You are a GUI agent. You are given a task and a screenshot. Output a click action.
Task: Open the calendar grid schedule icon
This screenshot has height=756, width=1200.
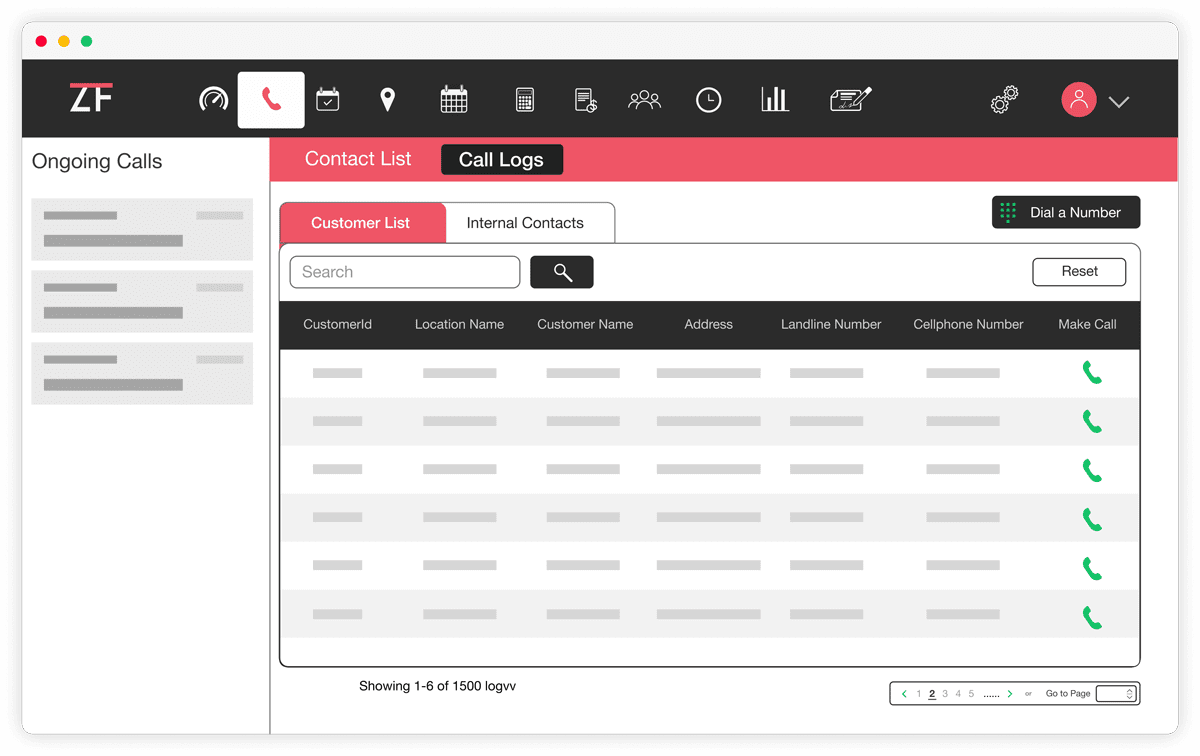pos(454,99)
